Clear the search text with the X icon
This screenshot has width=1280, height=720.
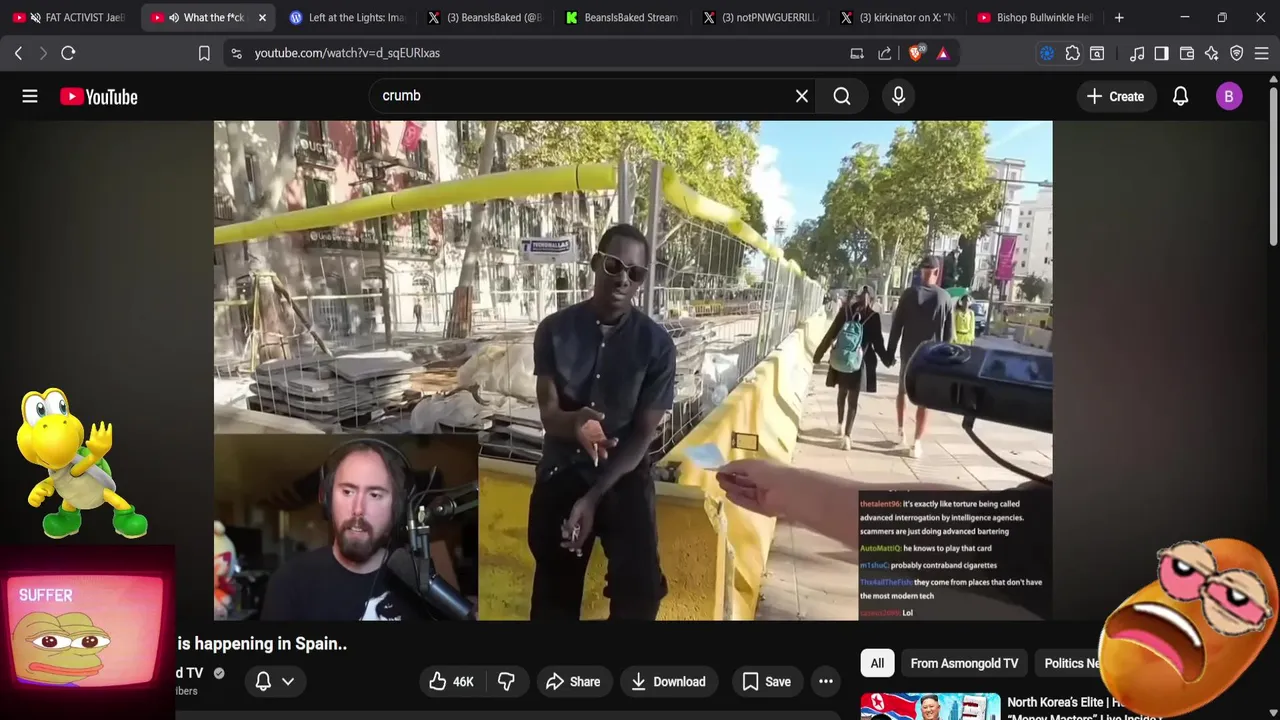(x=801, y=96)
